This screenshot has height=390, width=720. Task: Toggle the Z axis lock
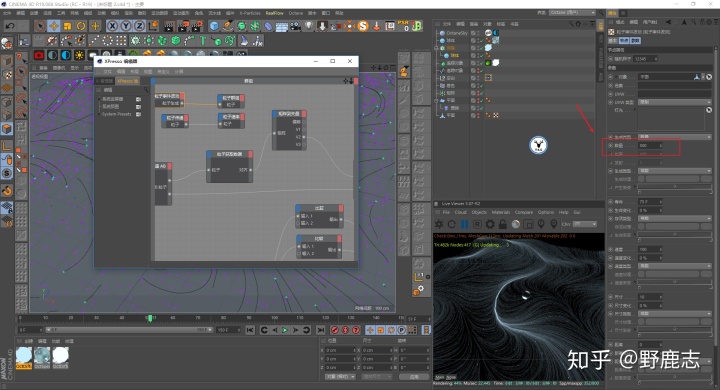(x=139, y=26)
